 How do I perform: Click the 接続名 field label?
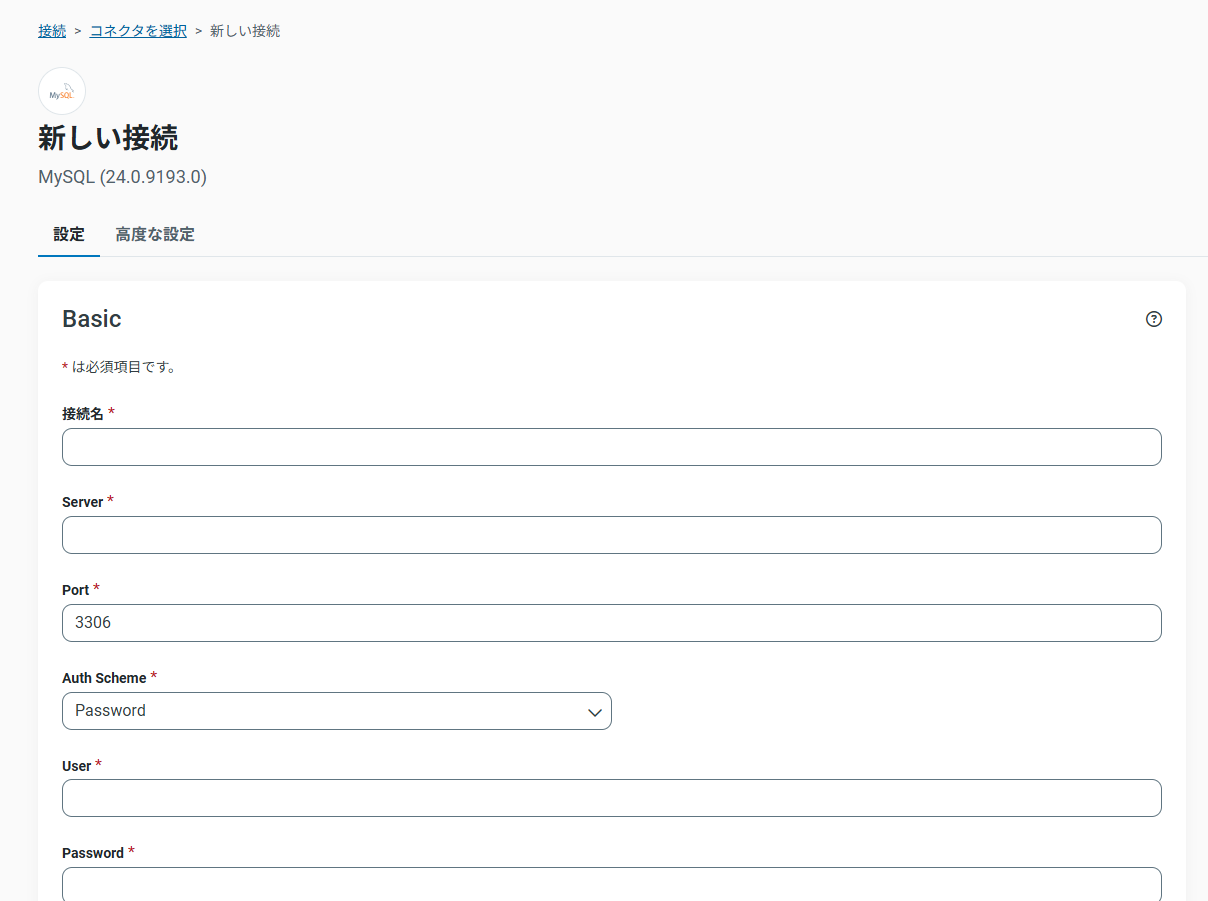pos(83,414)
